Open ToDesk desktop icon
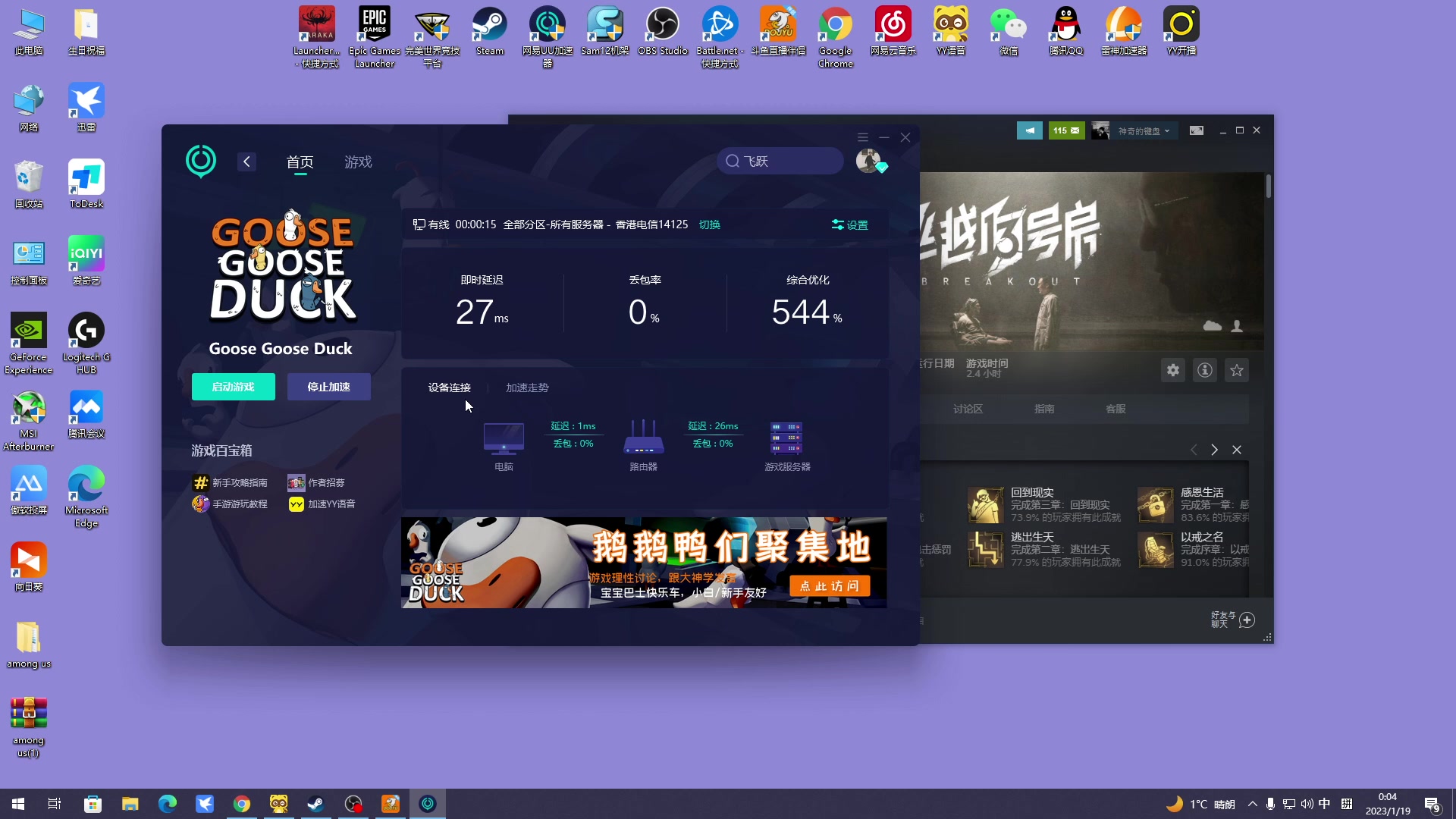Screen dimensions: 1456x819 [x=86, y=184]
